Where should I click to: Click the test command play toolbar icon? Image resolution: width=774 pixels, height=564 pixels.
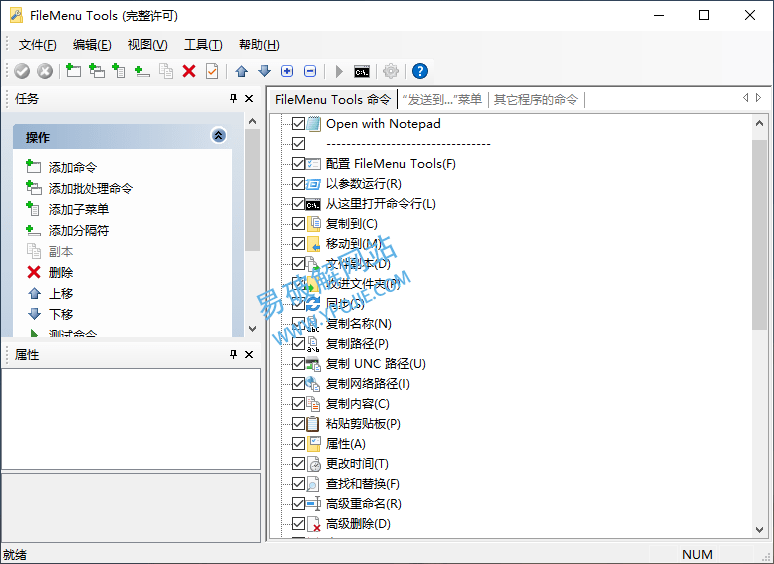339,72
